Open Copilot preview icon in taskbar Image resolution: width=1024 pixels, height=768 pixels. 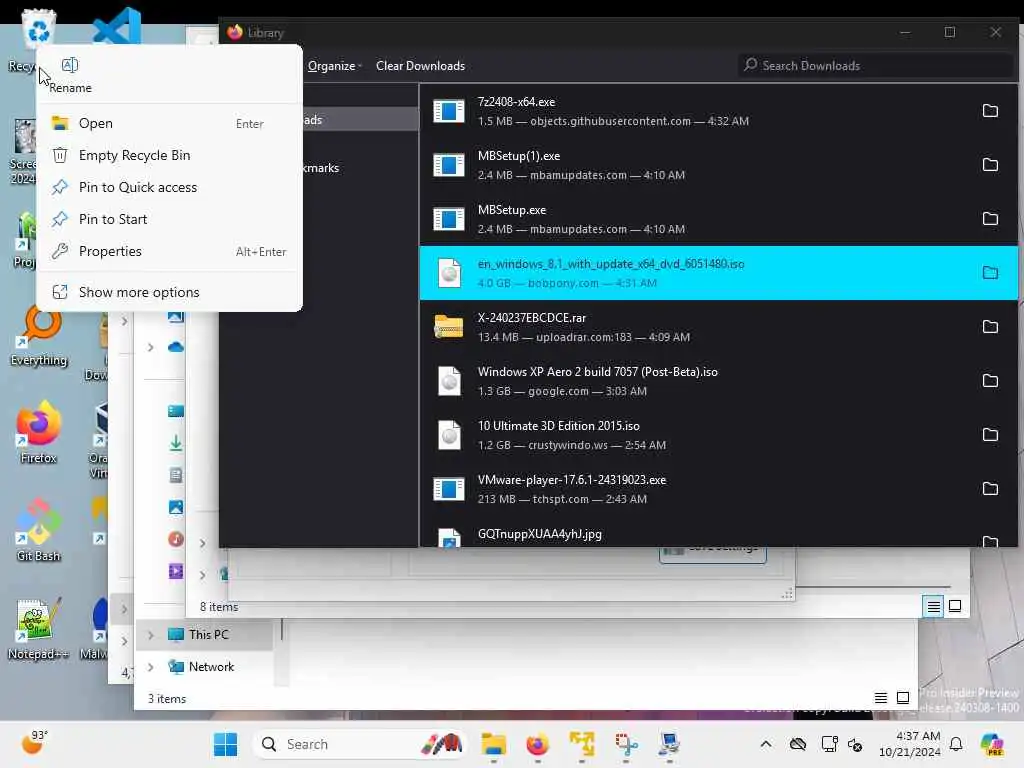[992, 744]
